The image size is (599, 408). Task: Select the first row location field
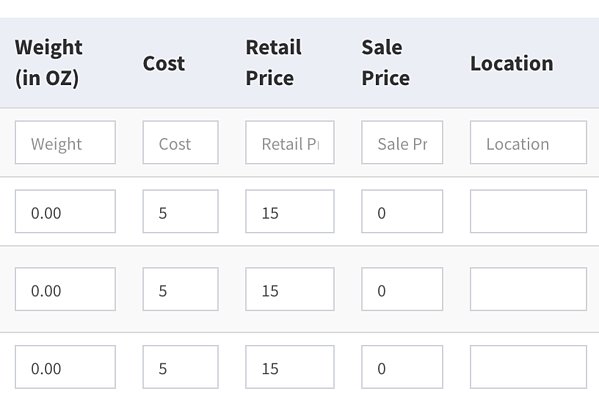tap(528, 211)
